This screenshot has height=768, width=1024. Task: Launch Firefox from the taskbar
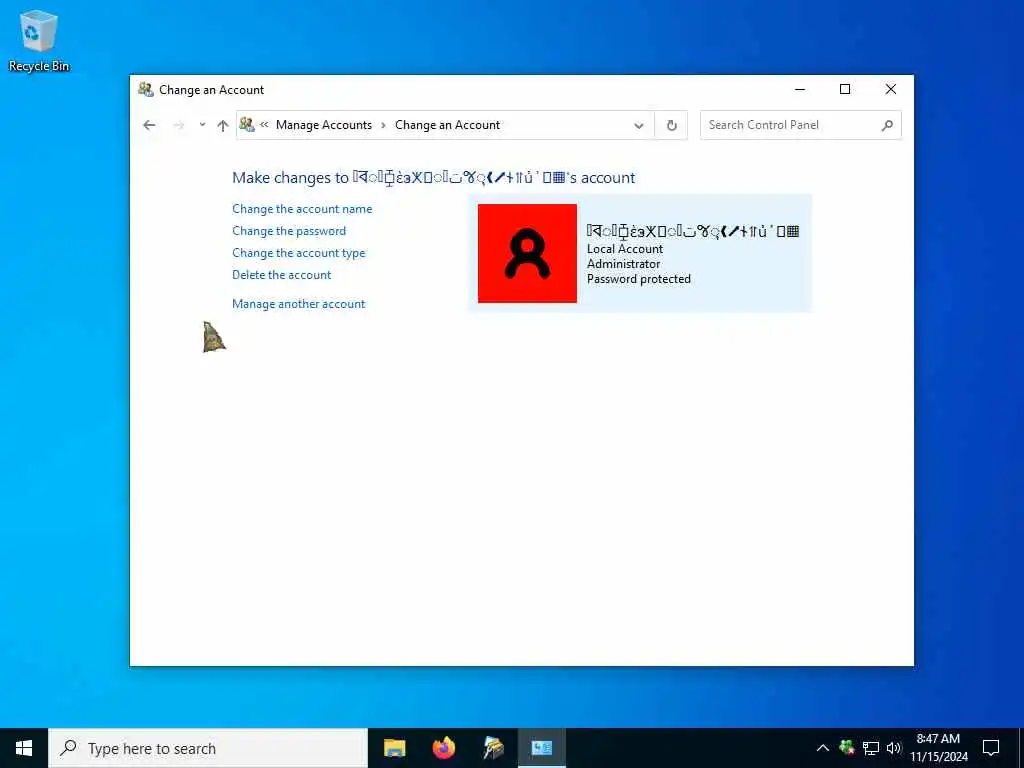[x=444, y=748]
